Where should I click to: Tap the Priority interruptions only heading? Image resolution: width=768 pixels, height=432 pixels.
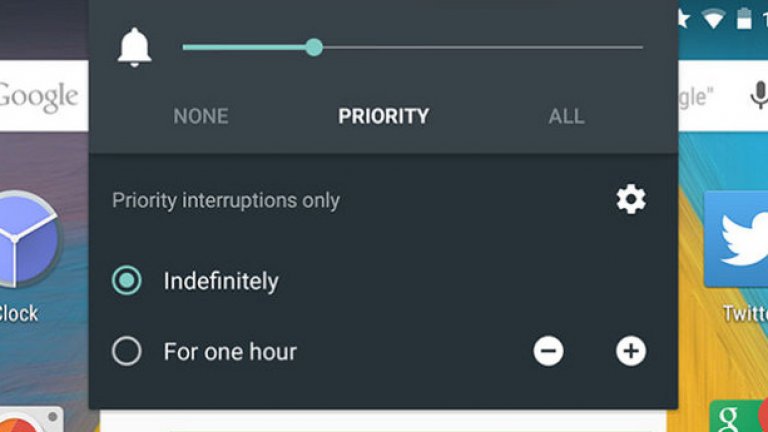pyautogui.click(x=226, y=200)
